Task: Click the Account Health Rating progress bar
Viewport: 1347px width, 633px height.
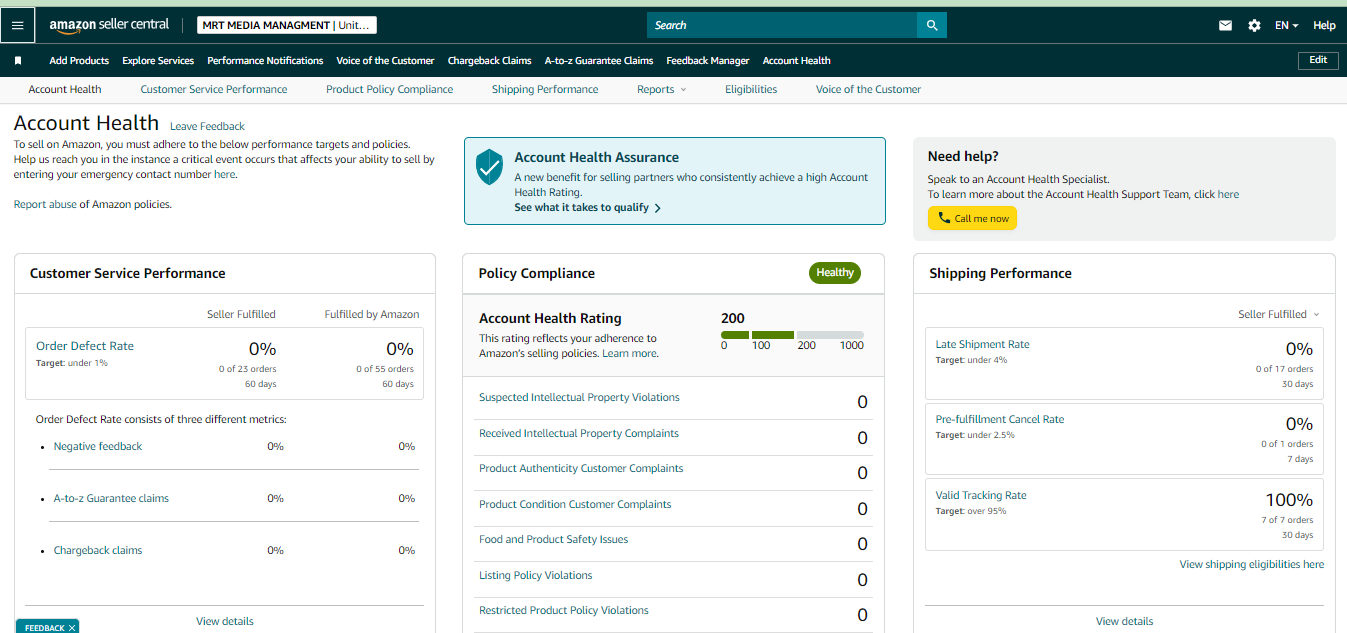Action: (x=792, y=335)
